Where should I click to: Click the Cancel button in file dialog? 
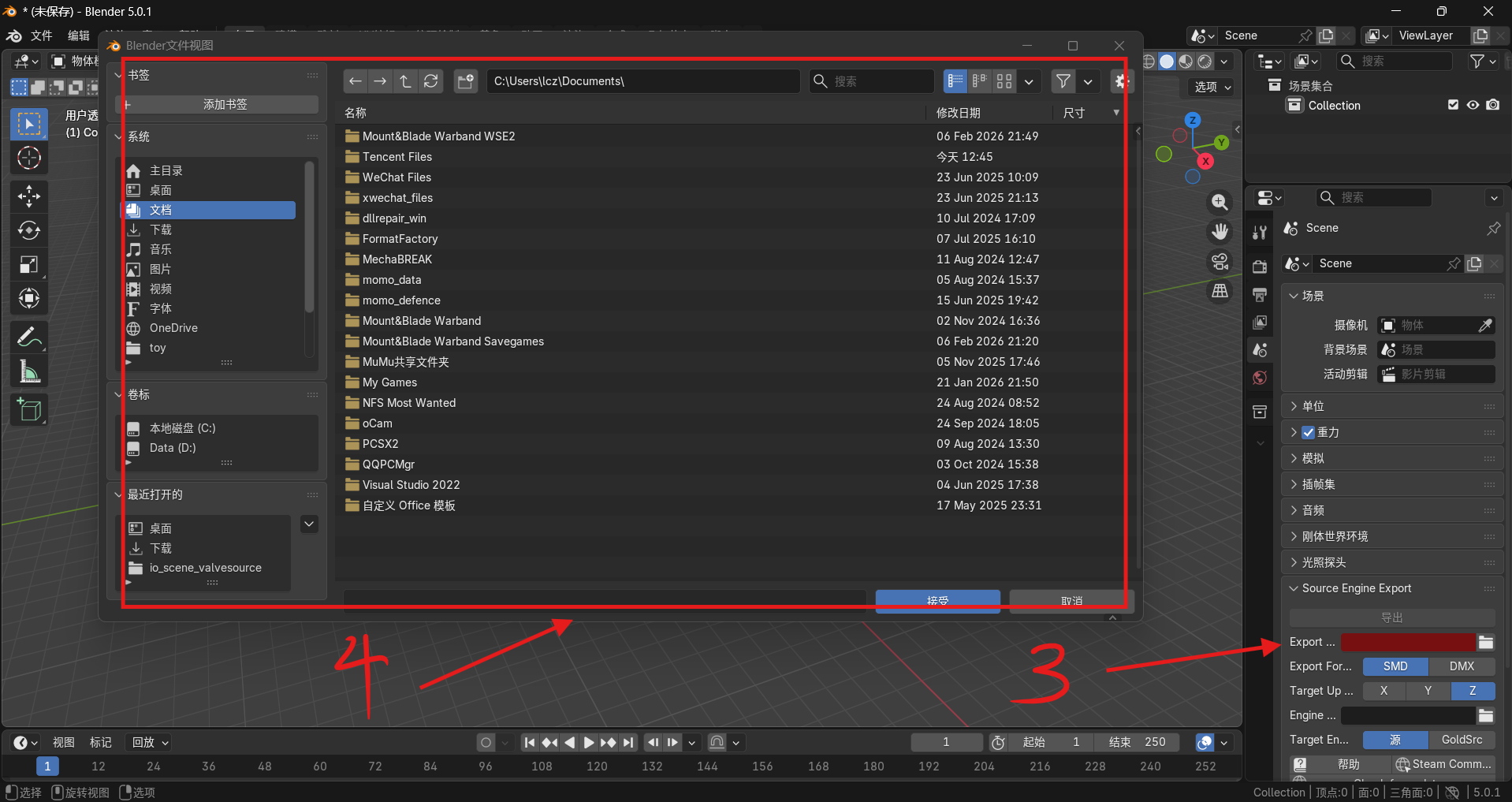pyautogui.click(x=1071, y=601)
